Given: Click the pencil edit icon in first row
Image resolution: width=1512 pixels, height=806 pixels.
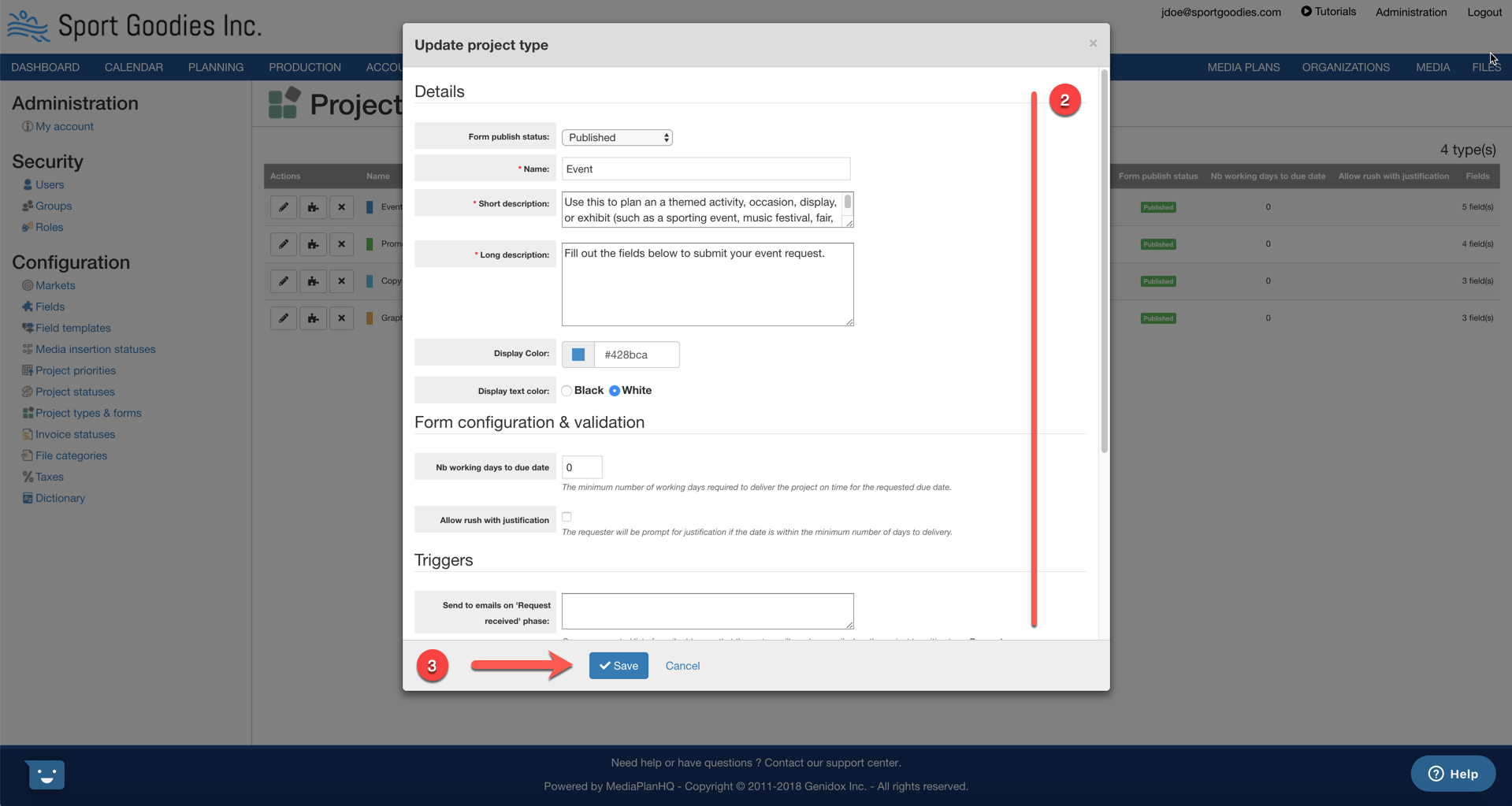Looking at the screenshot, I should [x=284, y=207].
